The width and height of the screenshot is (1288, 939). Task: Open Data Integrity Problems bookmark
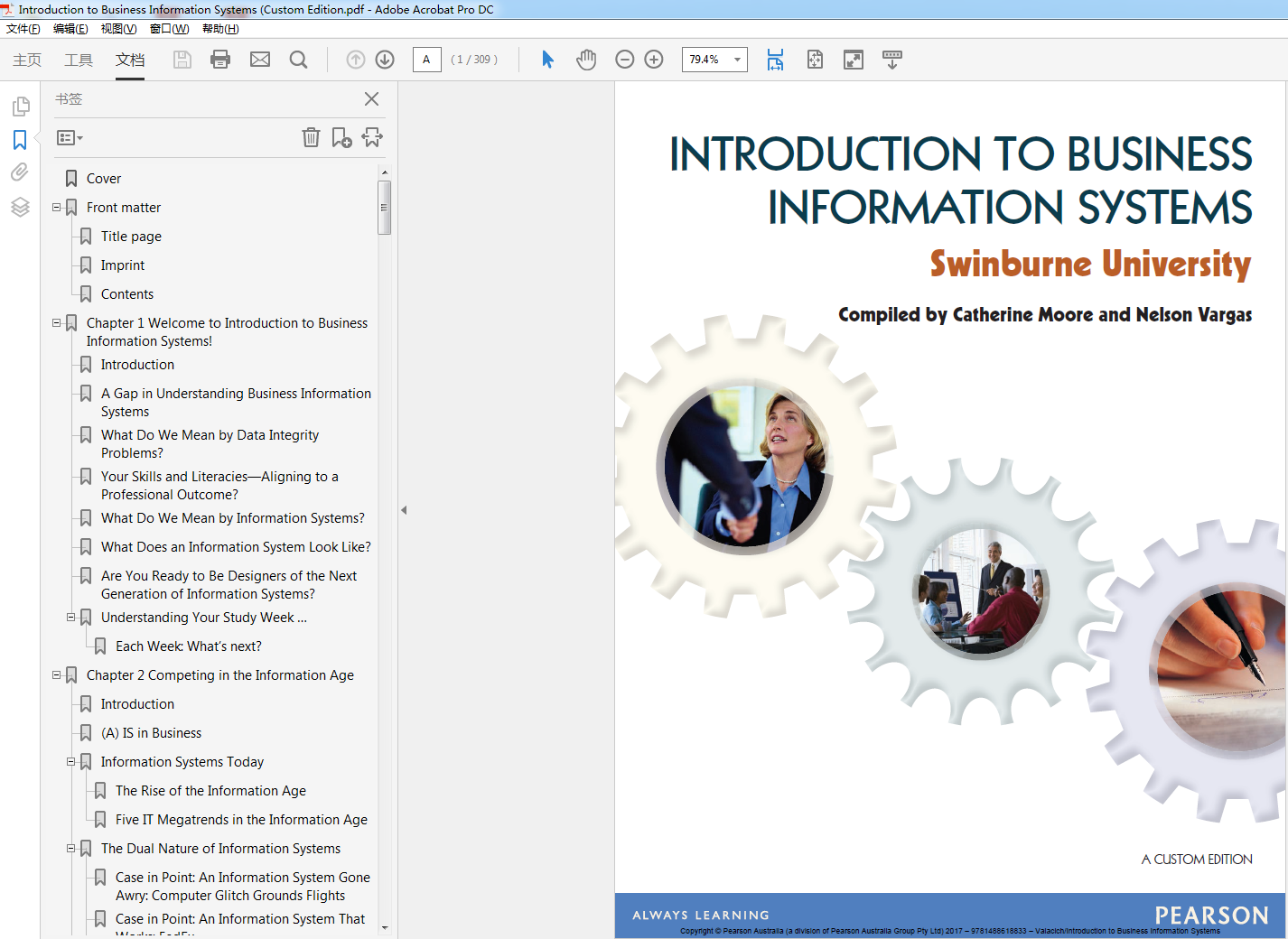tap(210, 444)
